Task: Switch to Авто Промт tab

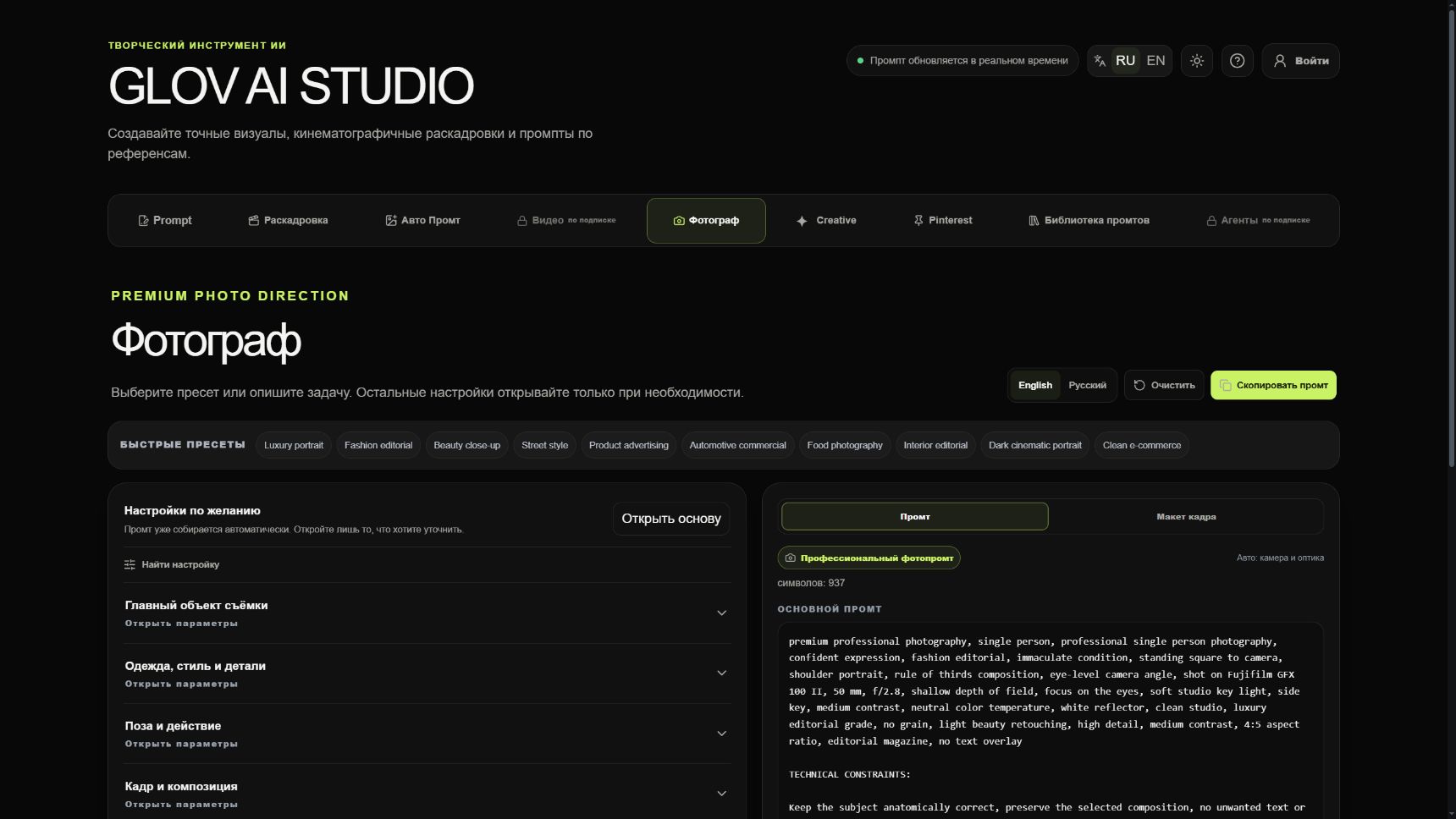Action: [x=423, y=220]
